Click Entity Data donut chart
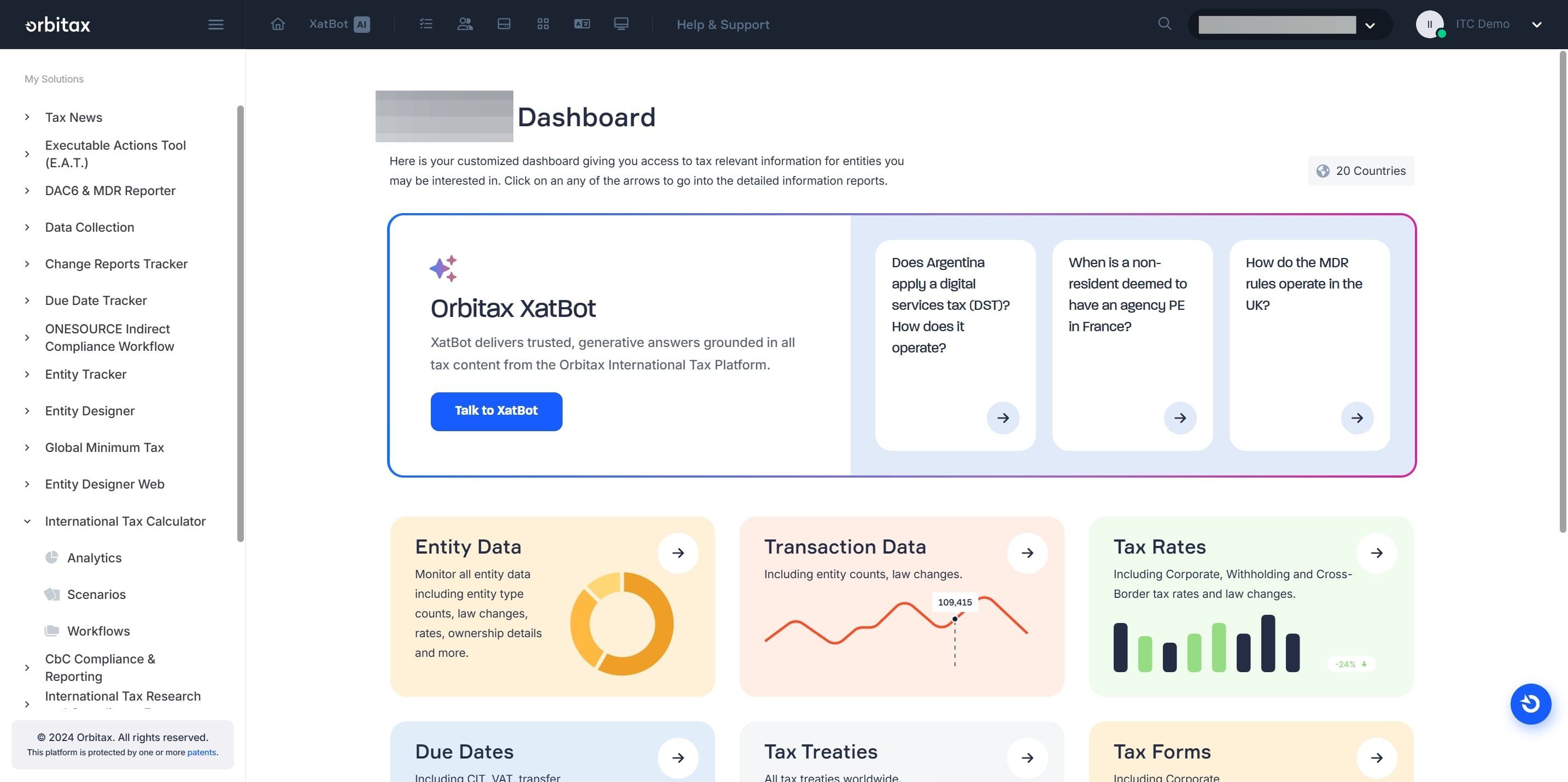The image size is (1568, 782). [622, 623]
